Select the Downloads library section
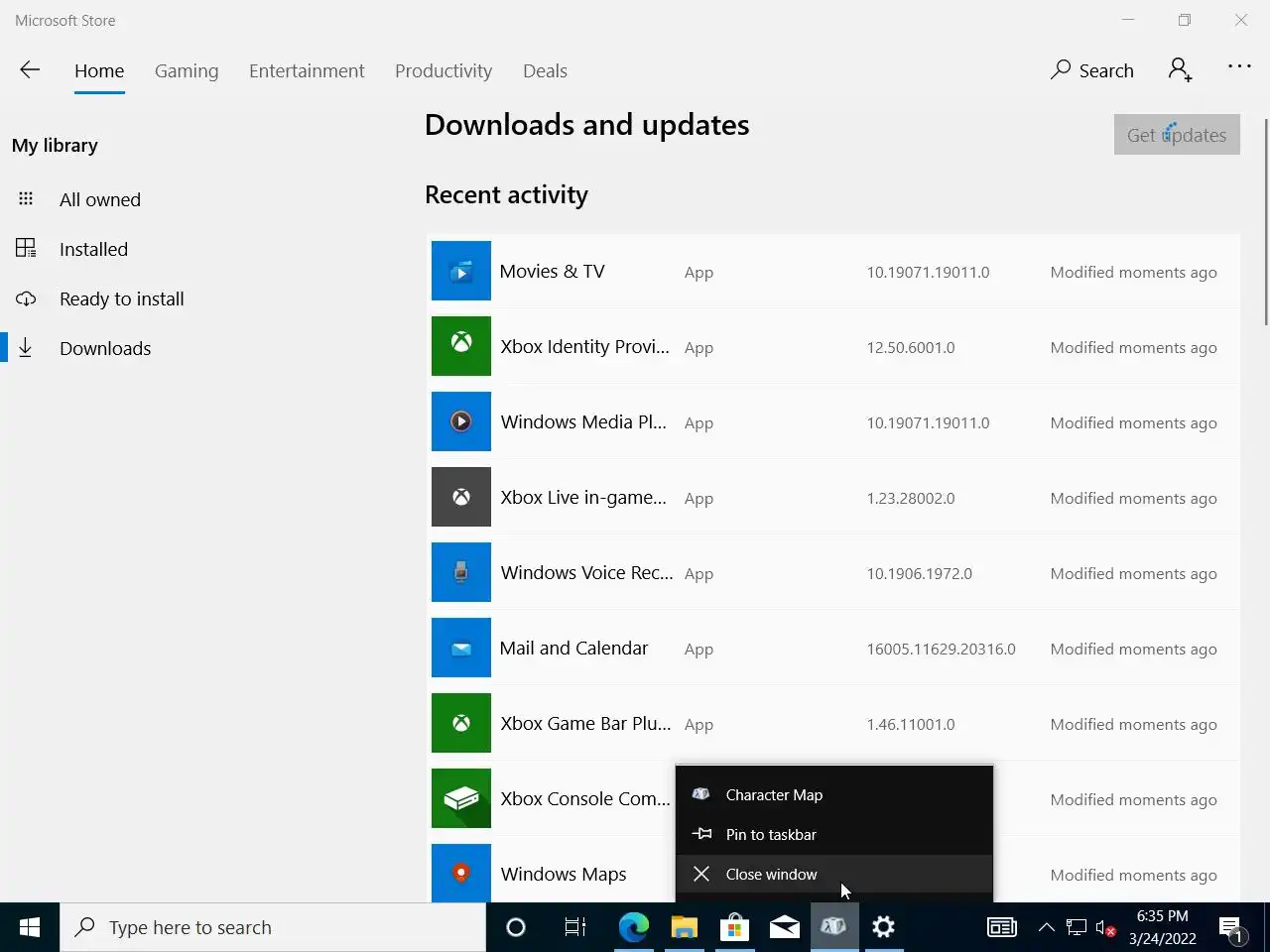The width and height of the screenshot is (1270, 952). click(105, 348)
